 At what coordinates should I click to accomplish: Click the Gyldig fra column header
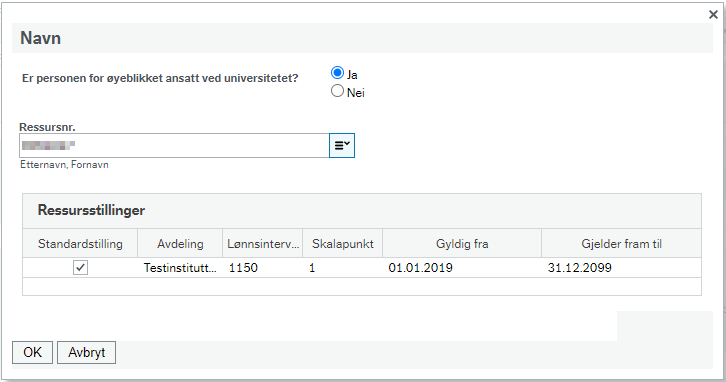(x=462, y=244)
